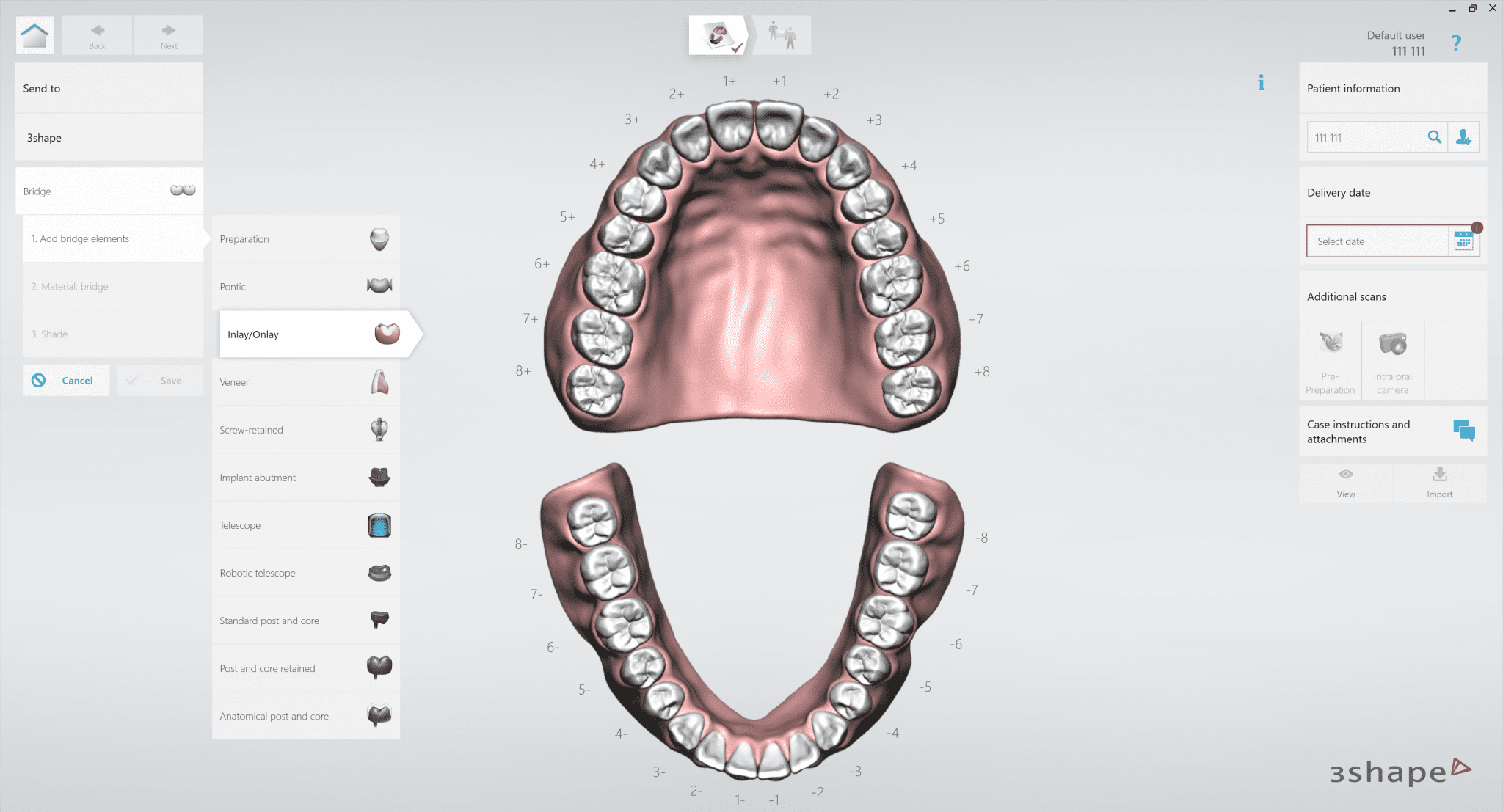
Task: Choose the Implant abutment icon
Action: [x=379, y=477]
